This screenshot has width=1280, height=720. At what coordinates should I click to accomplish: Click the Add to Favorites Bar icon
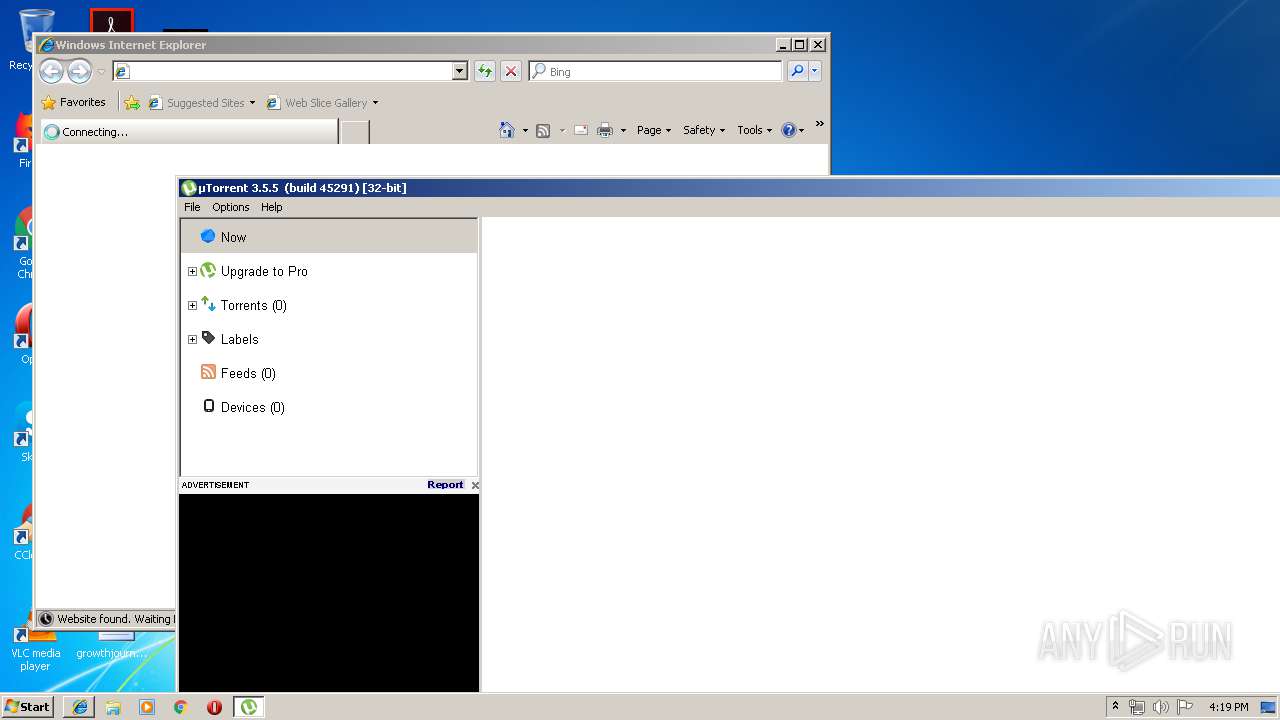click(x=132, y=102)
